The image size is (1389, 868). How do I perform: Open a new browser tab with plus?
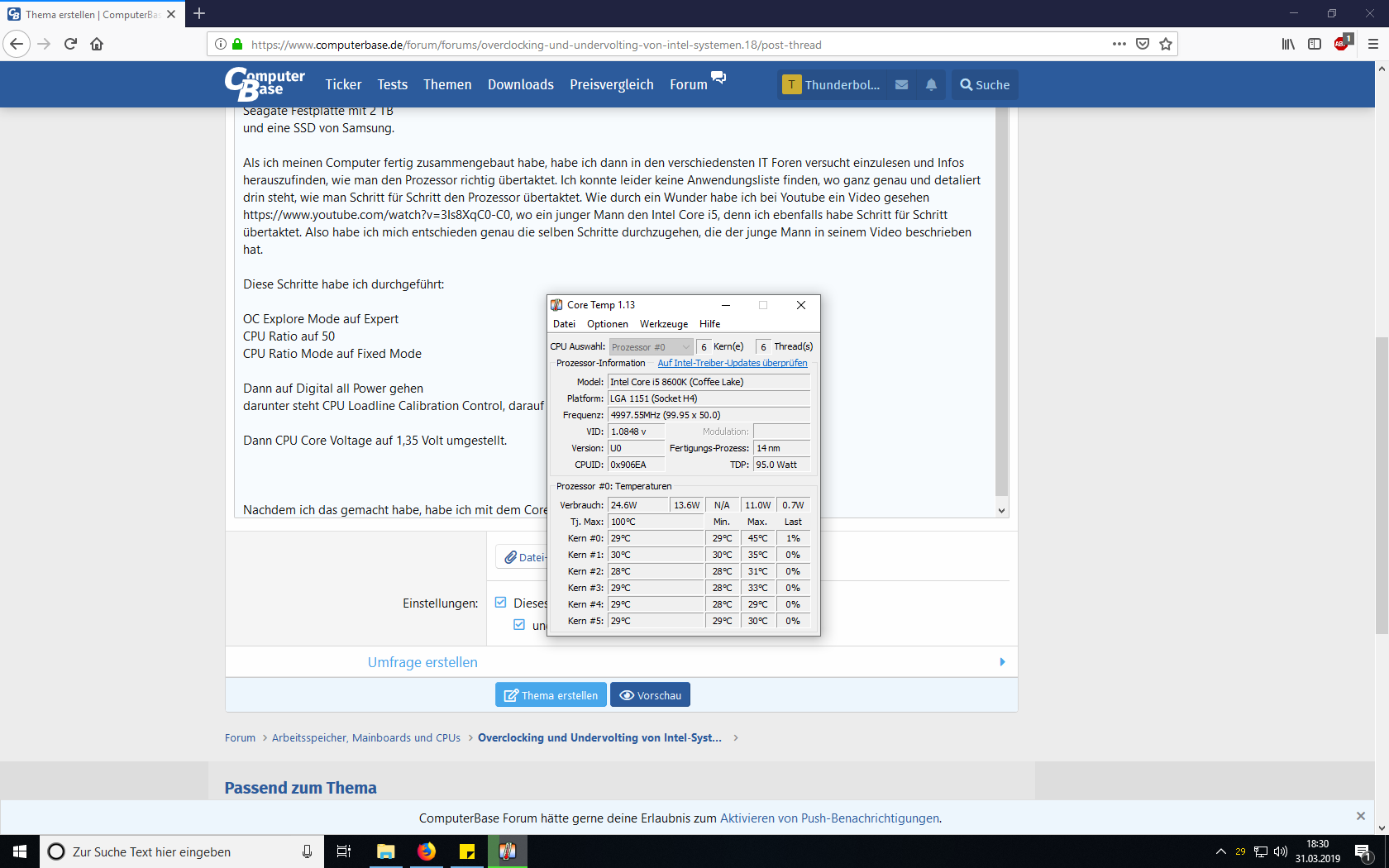point(199,13)
